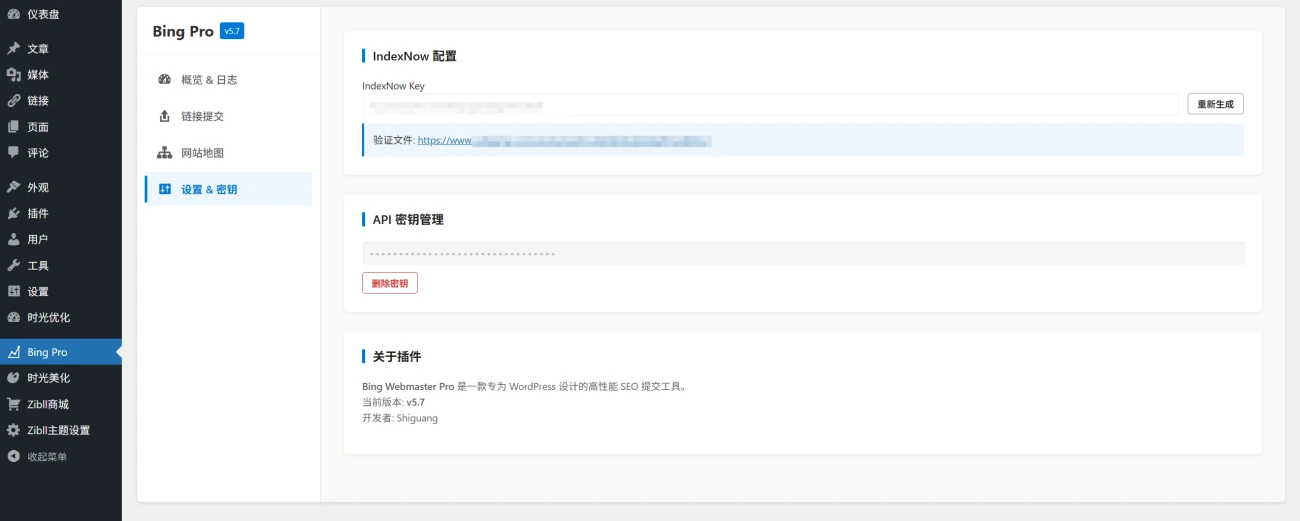Click the 外观 brush icon

(13, 187)
